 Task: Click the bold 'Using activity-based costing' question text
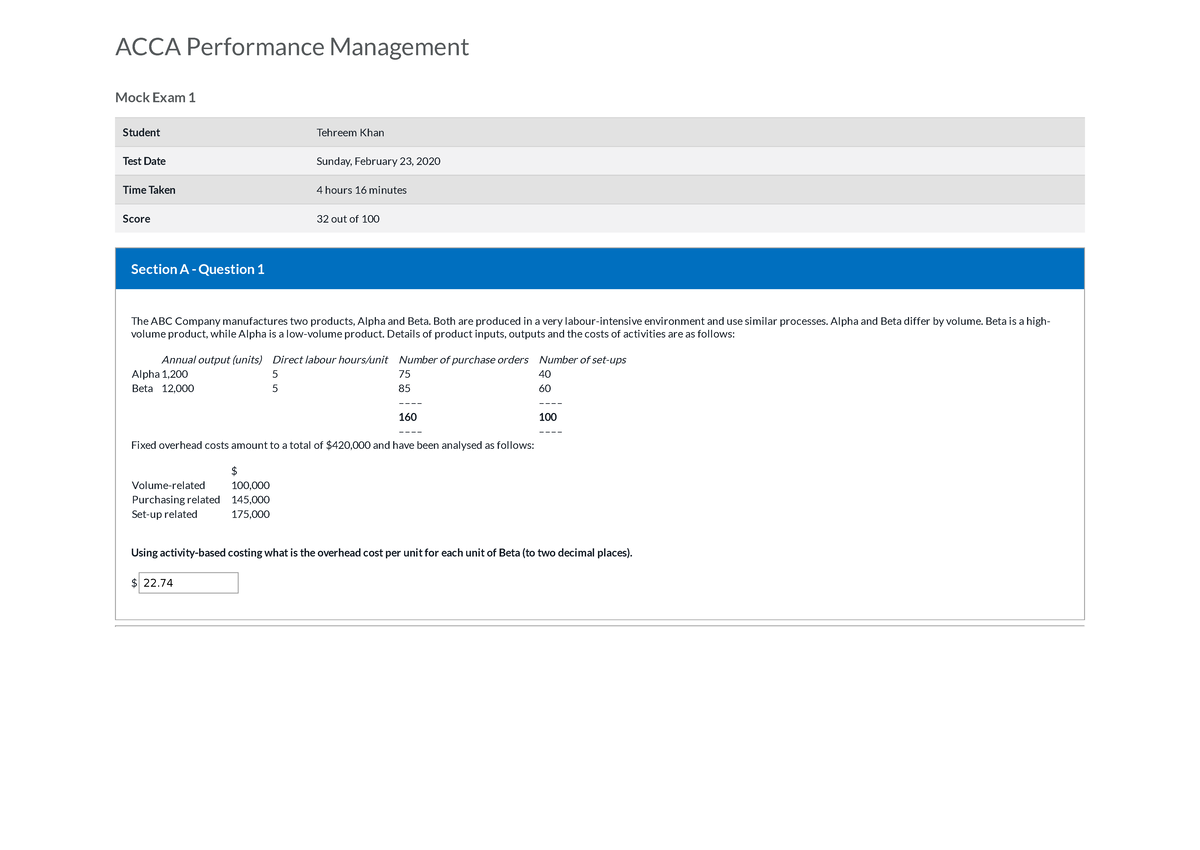382,553
